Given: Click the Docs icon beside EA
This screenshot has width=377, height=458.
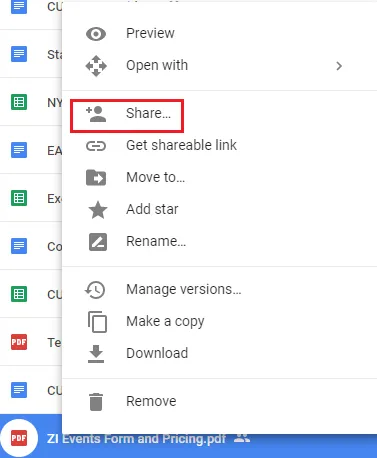Looking at the screenshot, I should [19, 150].
